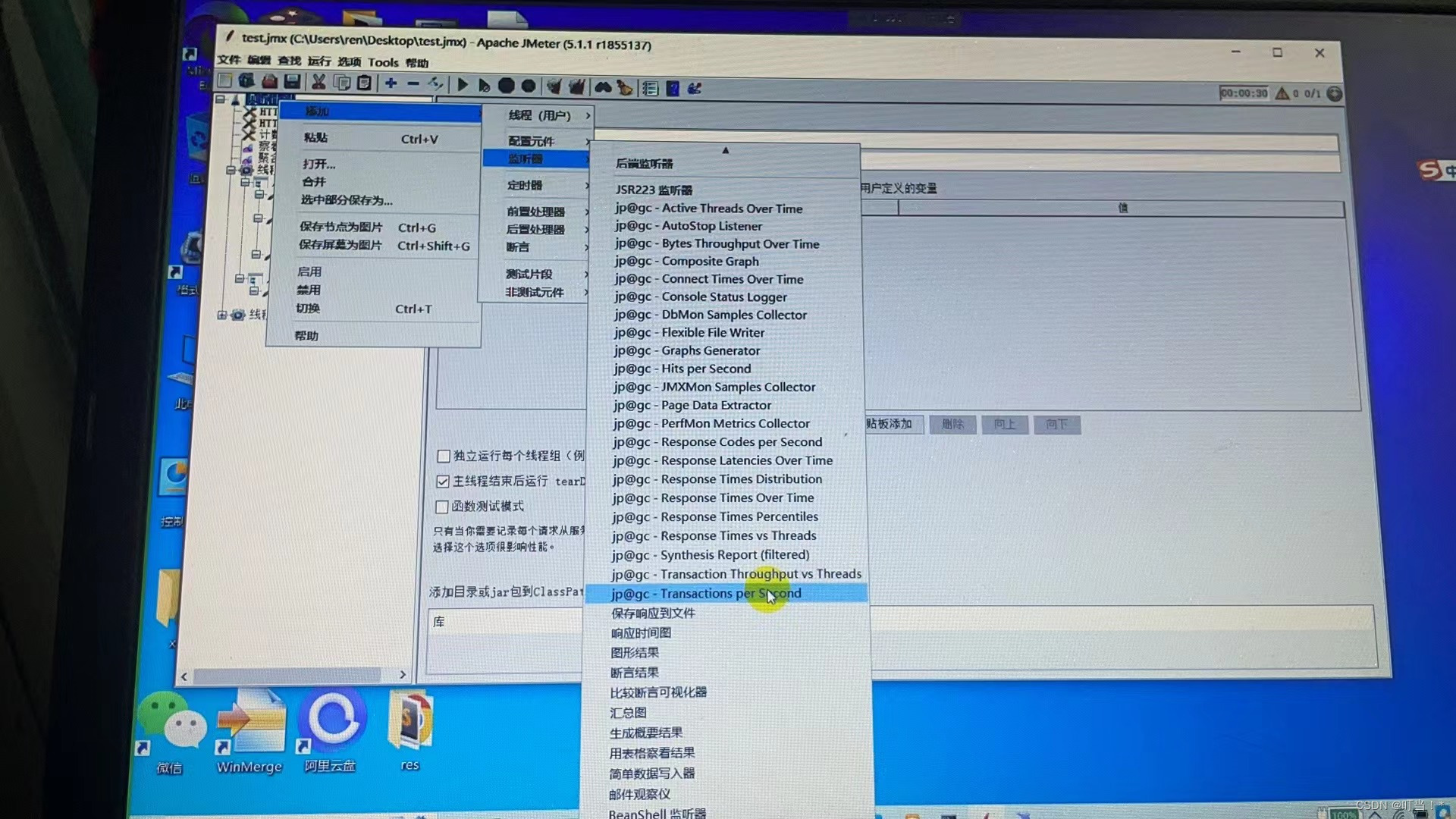This screenshot has width=1456, height=819.
Task: Open the WinMerge desktop shortcut
Action: (x=249, y=730)
